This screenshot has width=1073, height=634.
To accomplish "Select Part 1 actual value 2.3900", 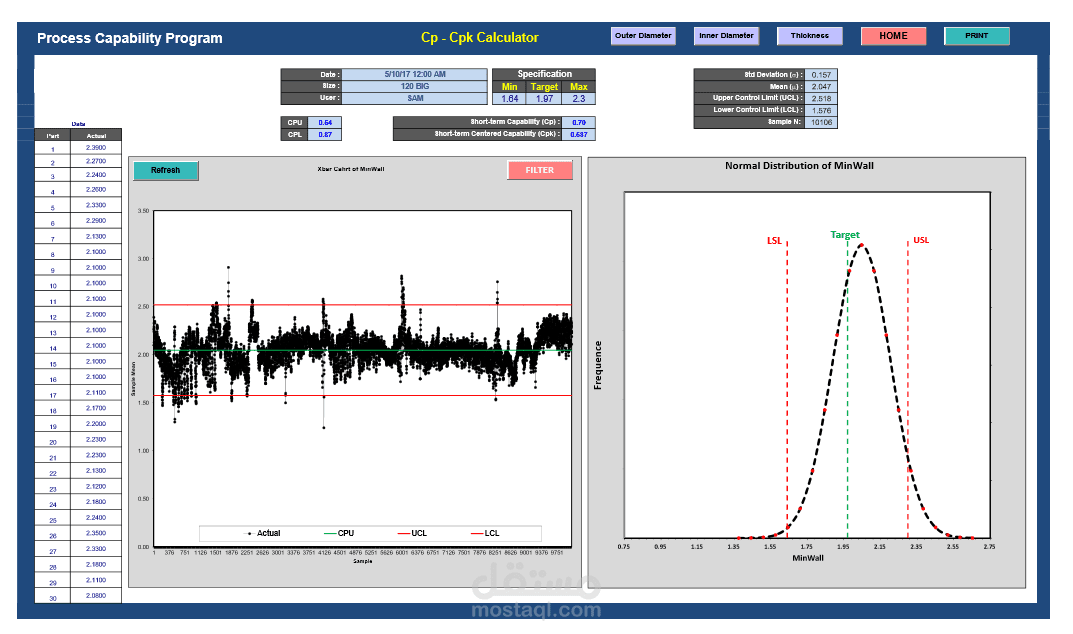I will 96,148.
